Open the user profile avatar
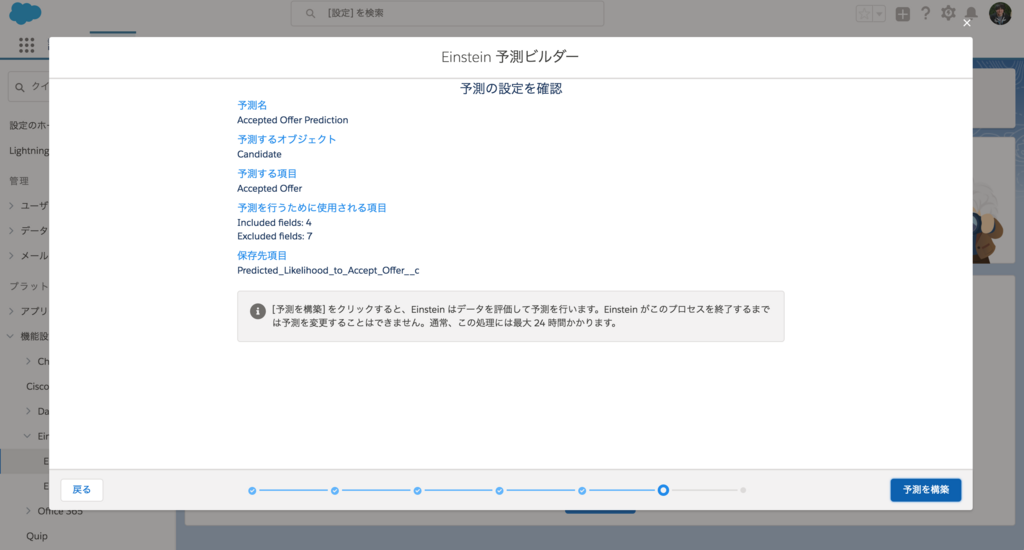Image resolution: width=1024 pixels, height=550 pixels. coord(1000,13)
